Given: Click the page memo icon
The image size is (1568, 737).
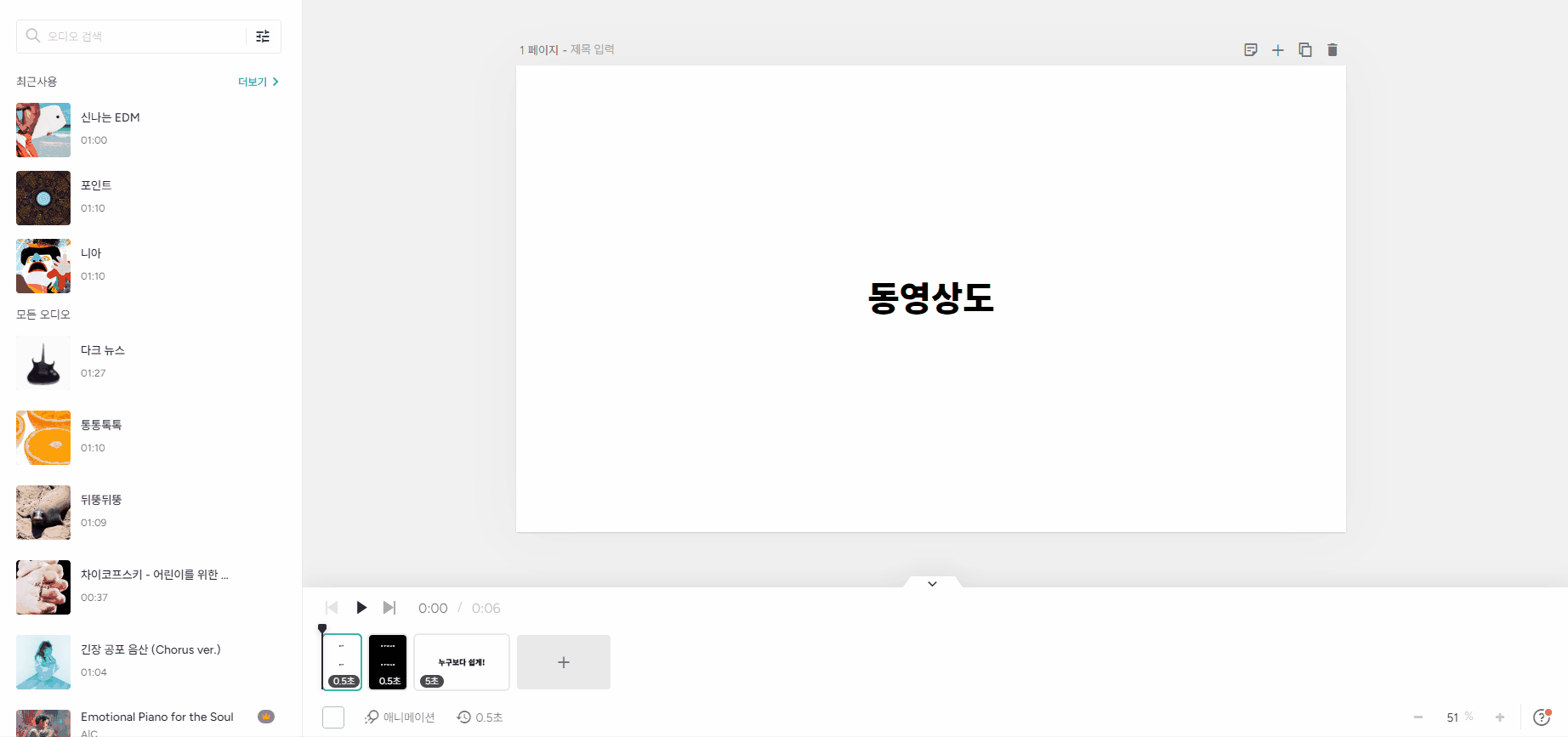Looking at the screenshot, I should tap(1250, 50).
